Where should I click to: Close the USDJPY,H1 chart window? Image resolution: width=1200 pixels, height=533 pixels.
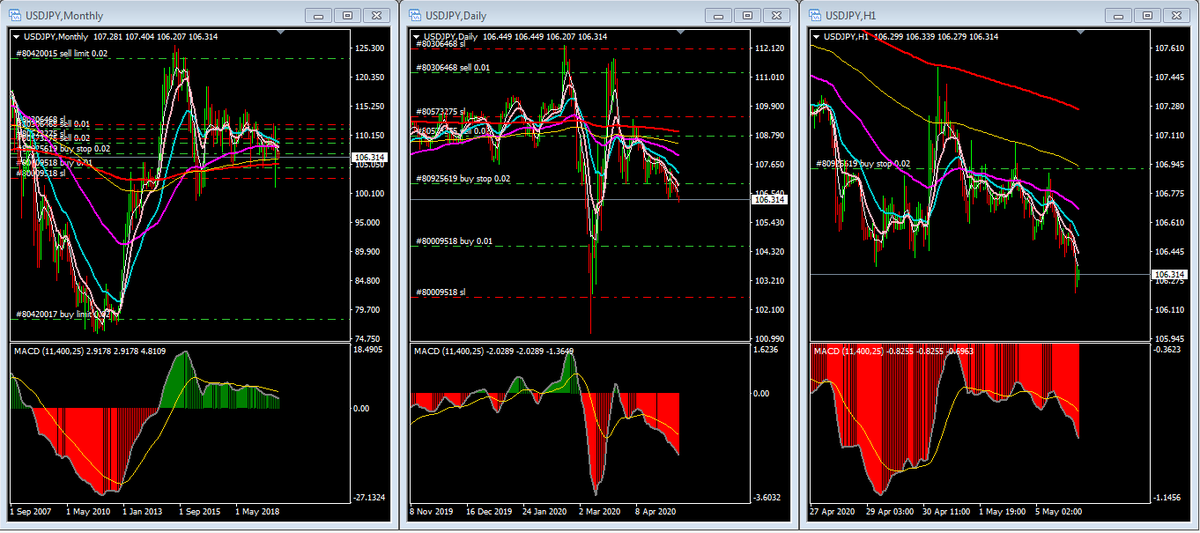pos(1174,15)
